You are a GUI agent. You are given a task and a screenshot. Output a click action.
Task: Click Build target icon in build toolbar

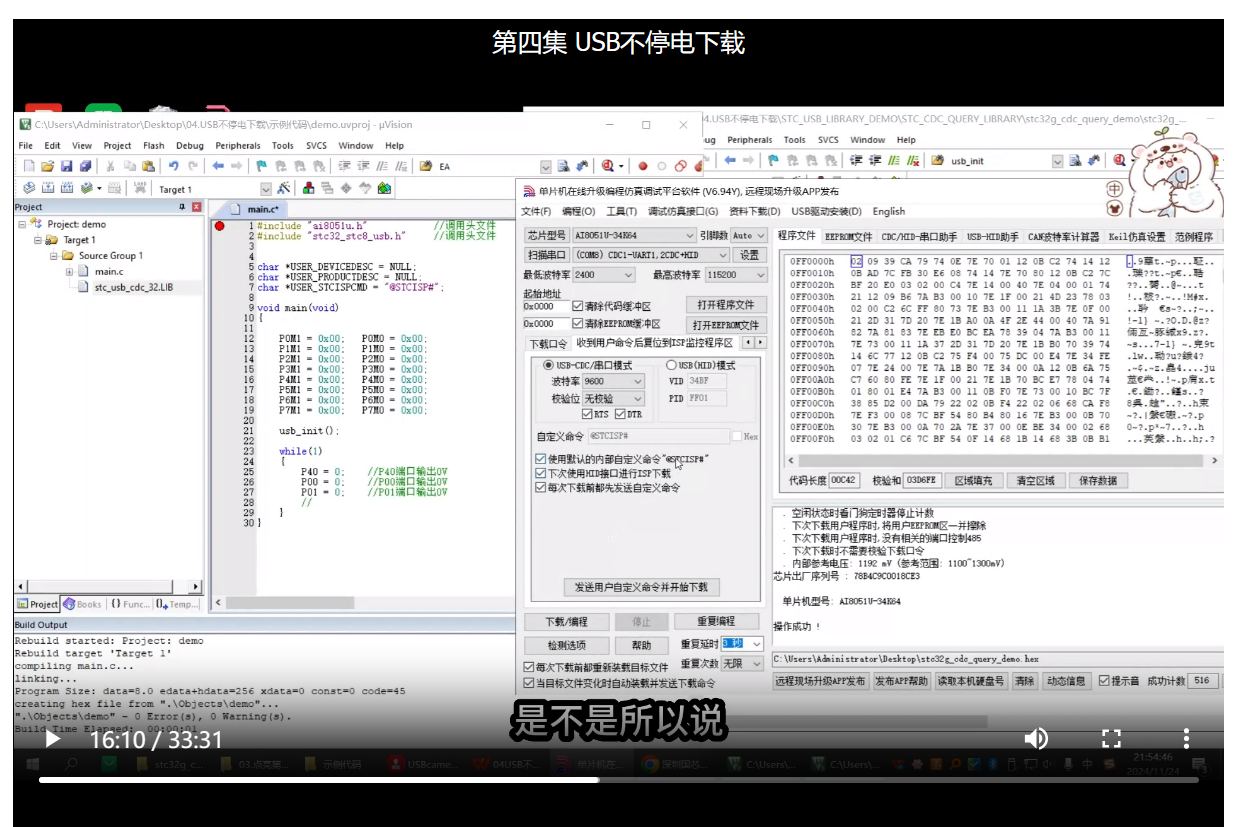[48, 188]
